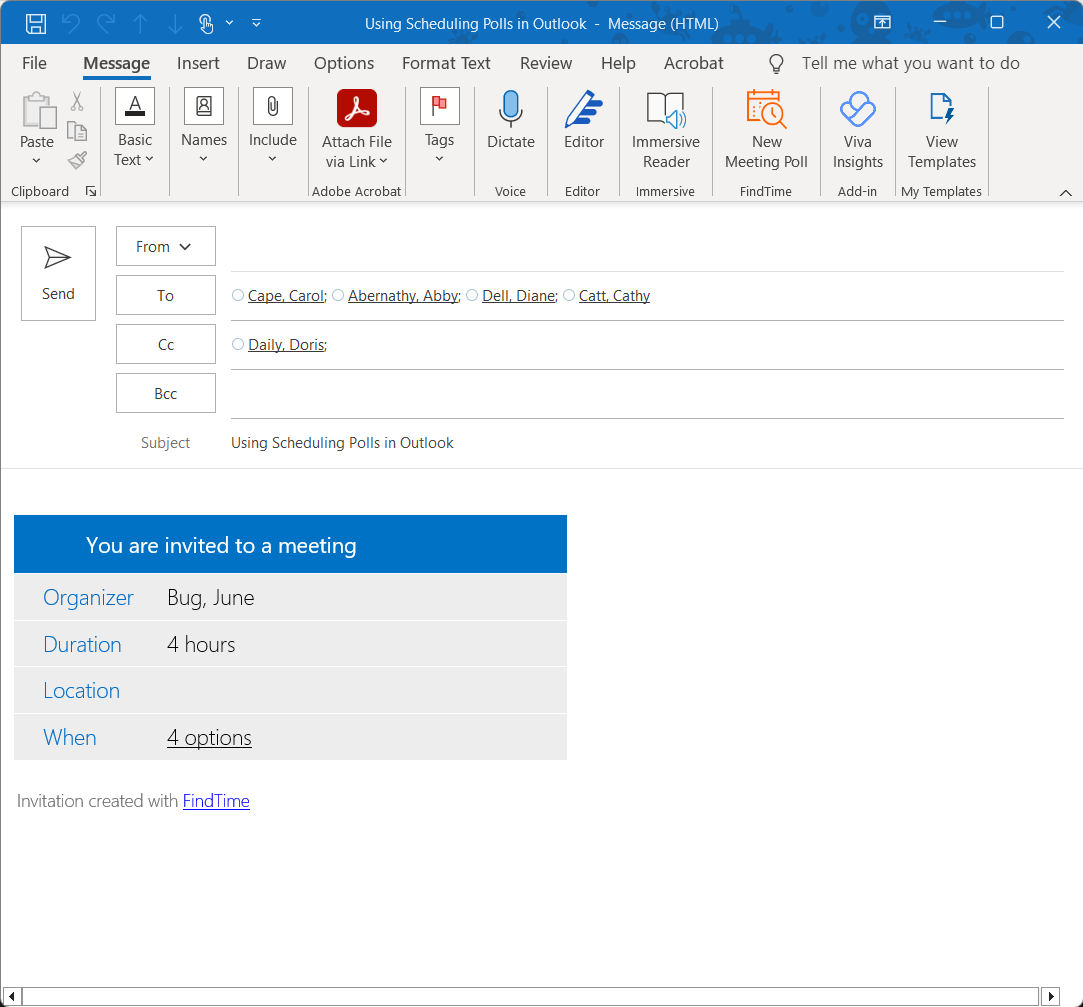The height and width of the screenshot is (1007, 1083).
Task: Click the presence circle for Dell, Diane
Action: tap(472, 296)
